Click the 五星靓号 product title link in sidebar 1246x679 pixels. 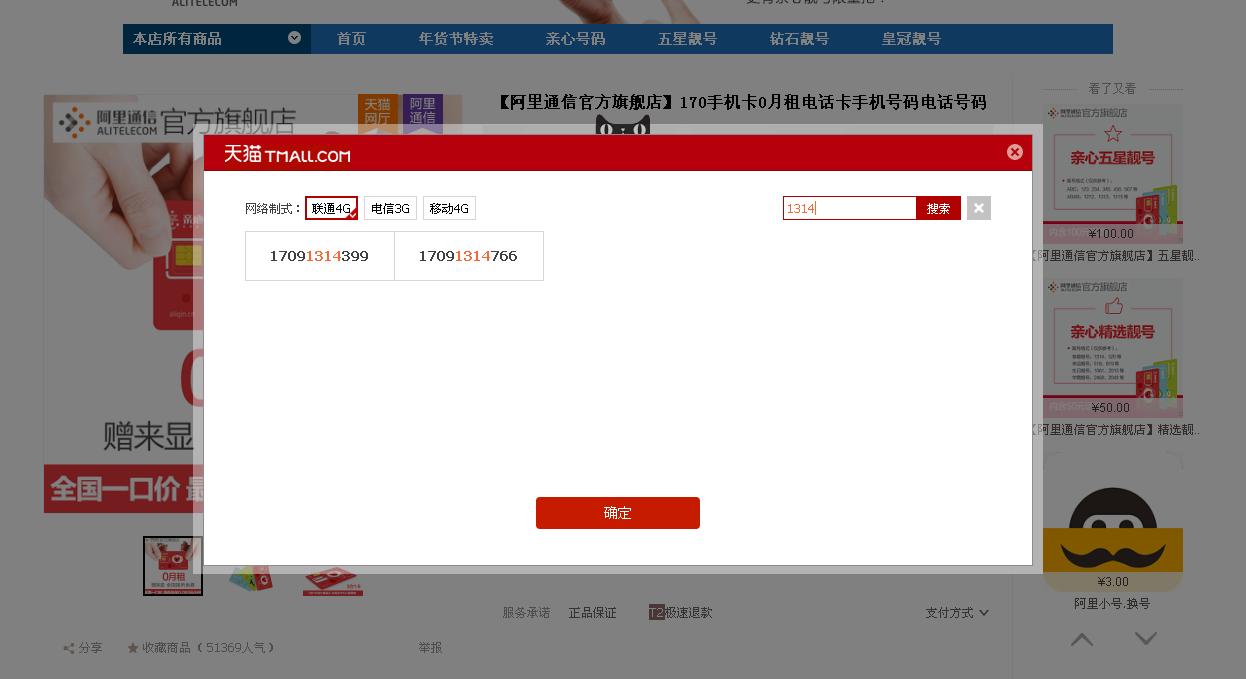[1113, 256]
